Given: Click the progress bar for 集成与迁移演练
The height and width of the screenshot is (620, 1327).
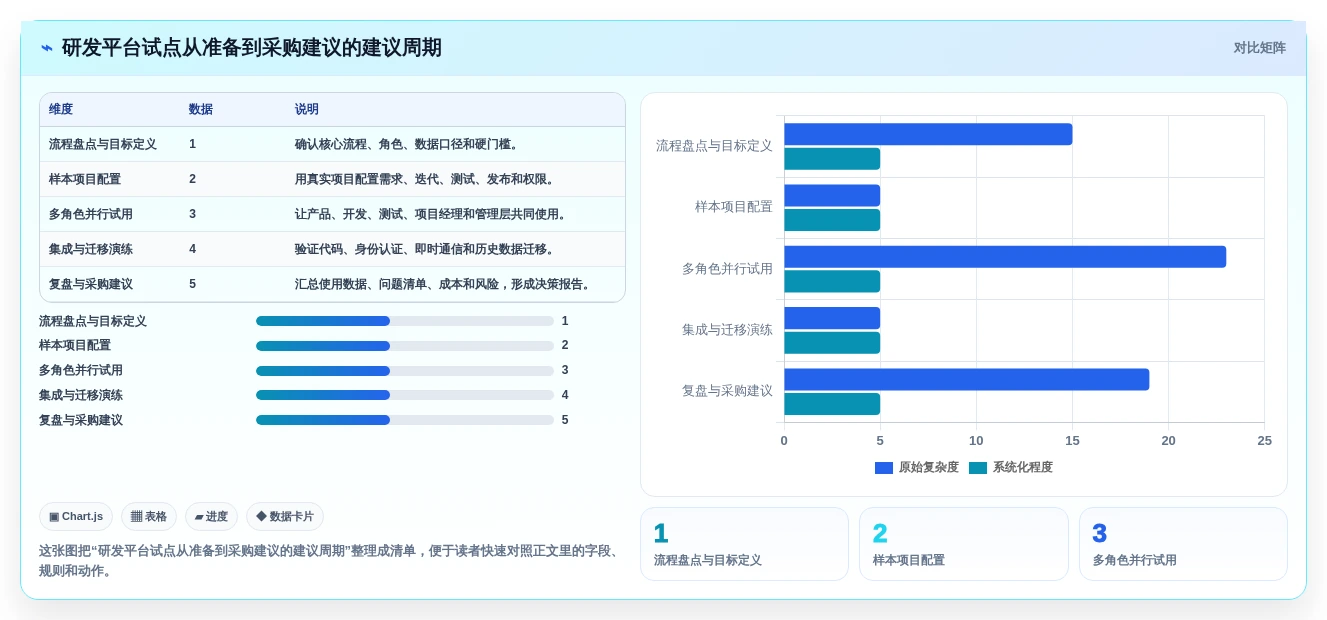Looking at the screenshot, I should [x=405, y=395].
